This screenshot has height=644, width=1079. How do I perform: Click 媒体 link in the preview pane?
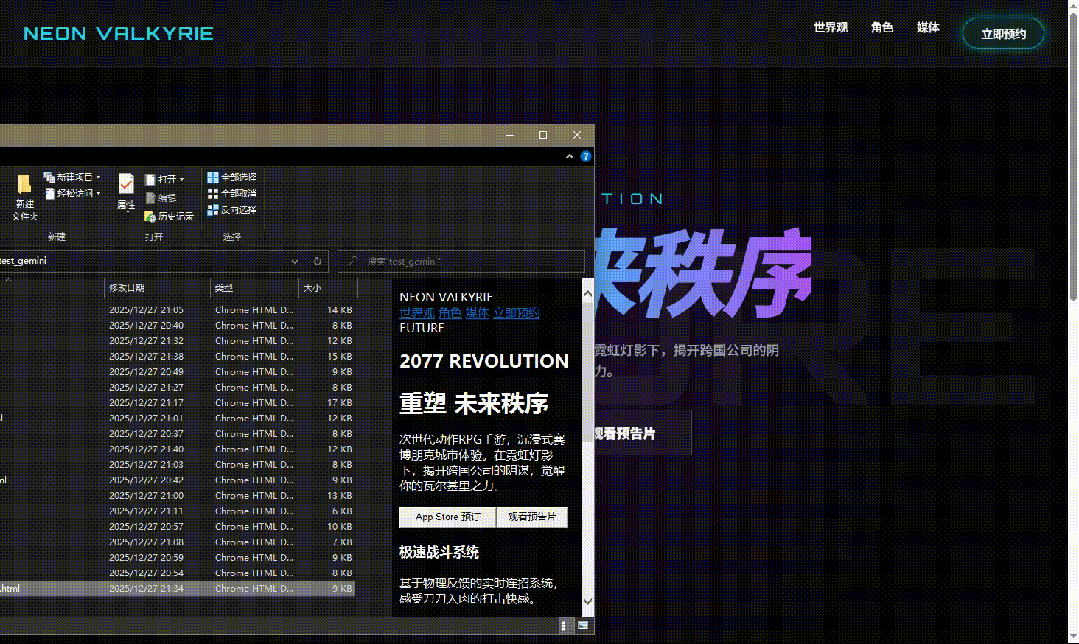pyautogui.click(x=477, y=313)
